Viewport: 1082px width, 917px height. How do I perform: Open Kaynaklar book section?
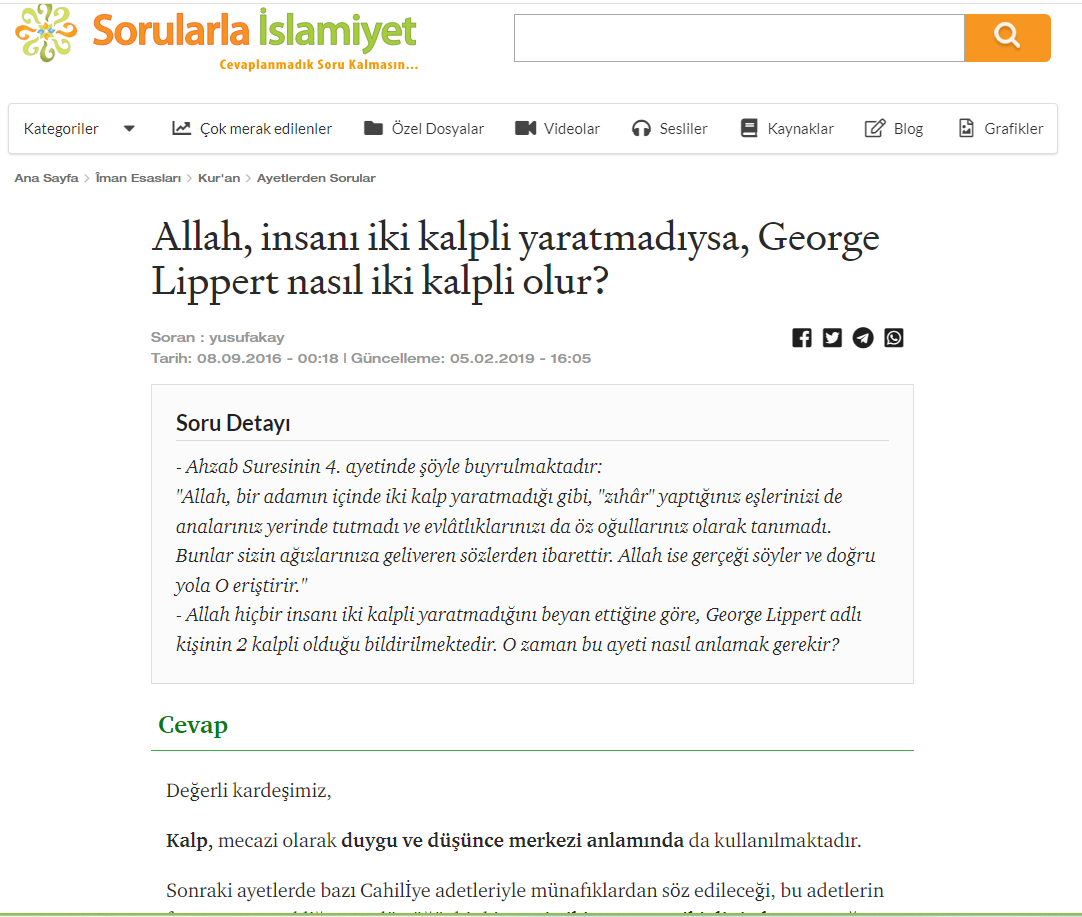tap(786, 128)
